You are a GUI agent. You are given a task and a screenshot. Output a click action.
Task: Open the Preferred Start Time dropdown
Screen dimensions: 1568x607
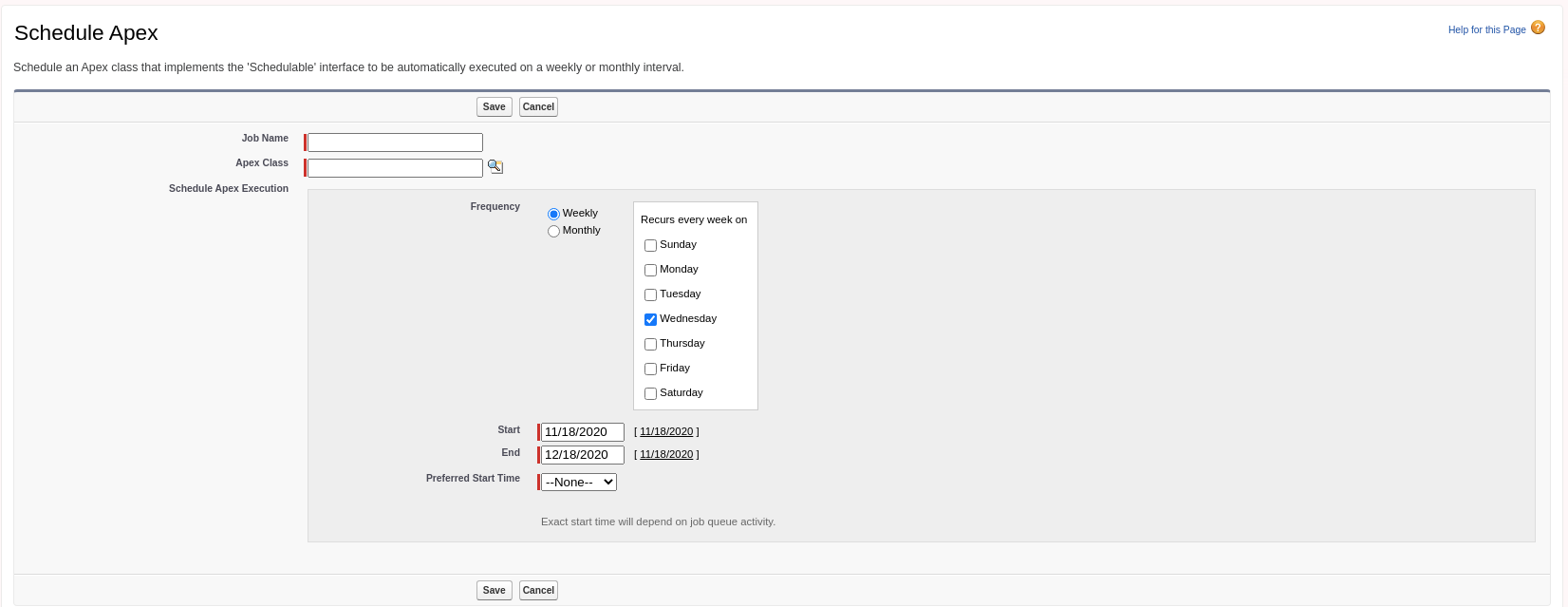click(x=579, y=483)
